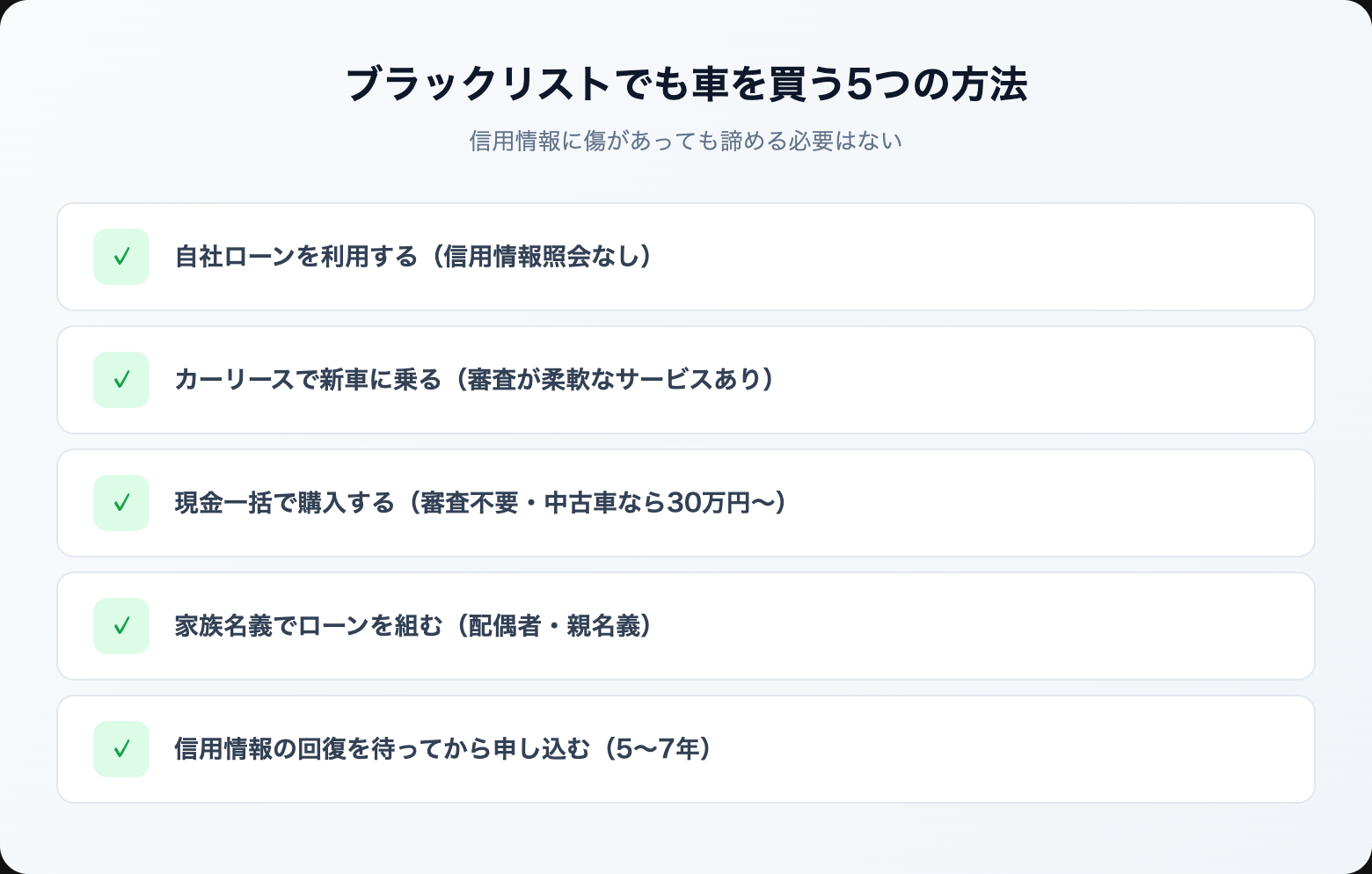This screenshot has height=874, width=1372.
Task: Select the checkmark beside 家族名義でローンを組む
Action: (121, 626)
